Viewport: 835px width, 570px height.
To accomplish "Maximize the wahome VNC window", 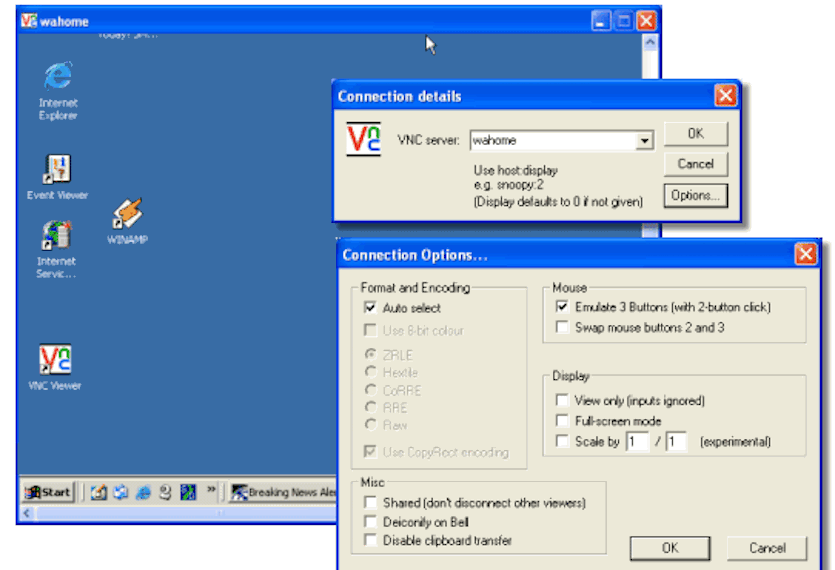I will click(x=624, y=21).
